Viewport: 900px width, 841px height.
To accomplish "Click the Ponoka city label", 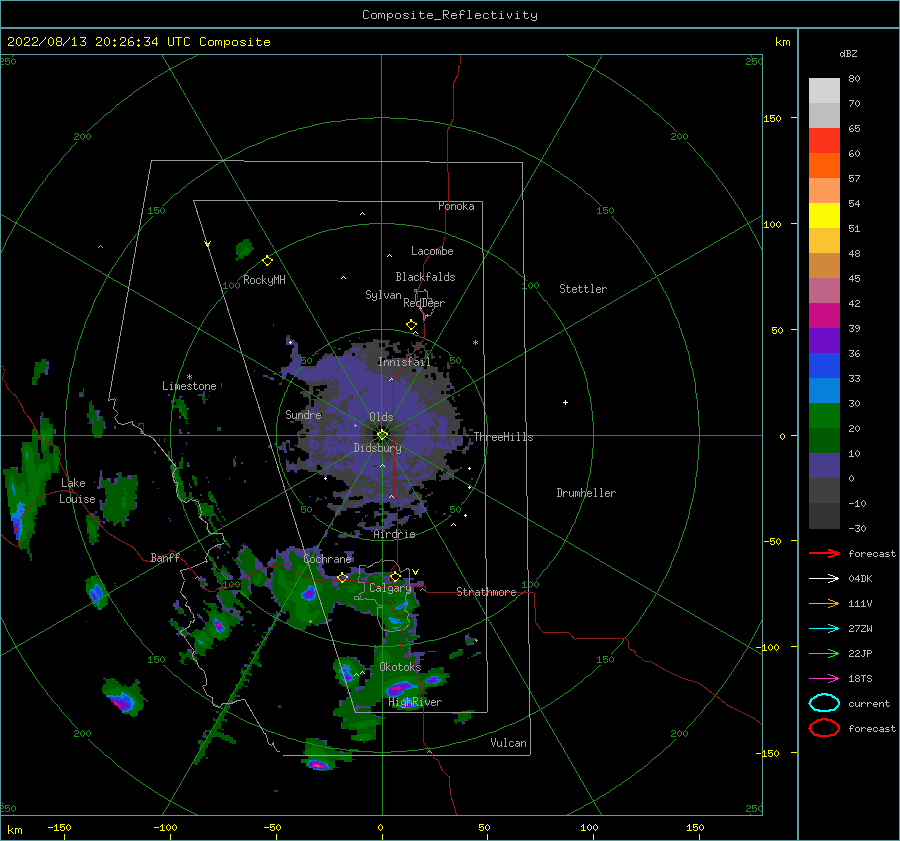I will 456,206.
